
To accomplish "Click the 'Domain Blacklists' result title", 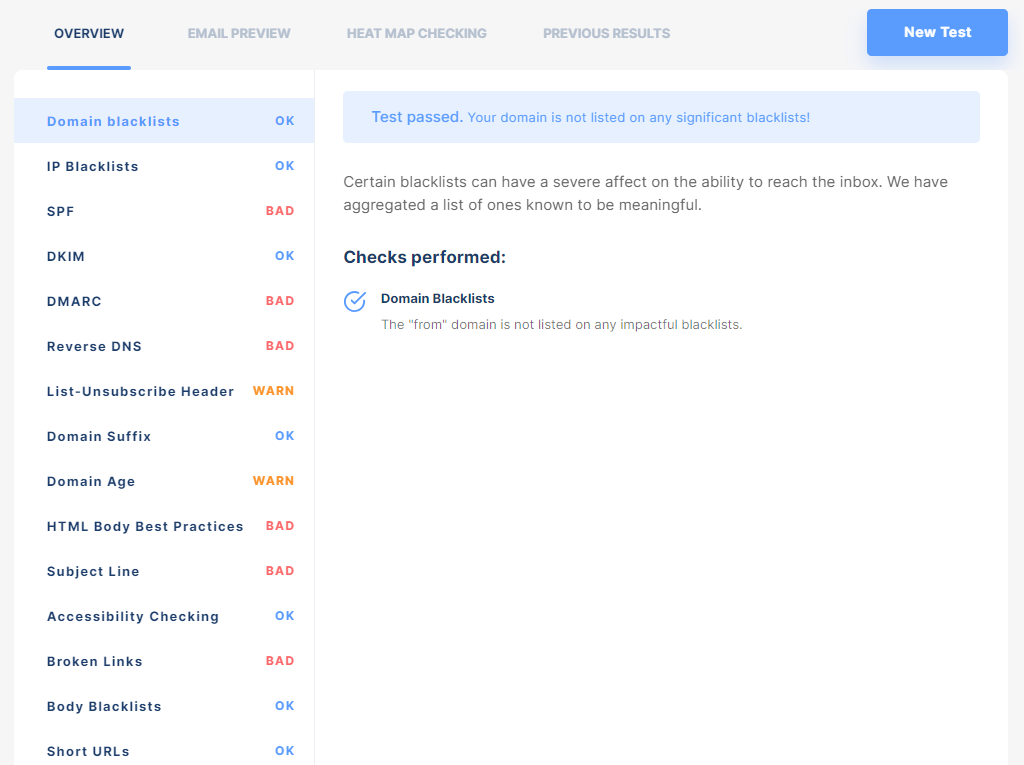I will coord(438,299).
